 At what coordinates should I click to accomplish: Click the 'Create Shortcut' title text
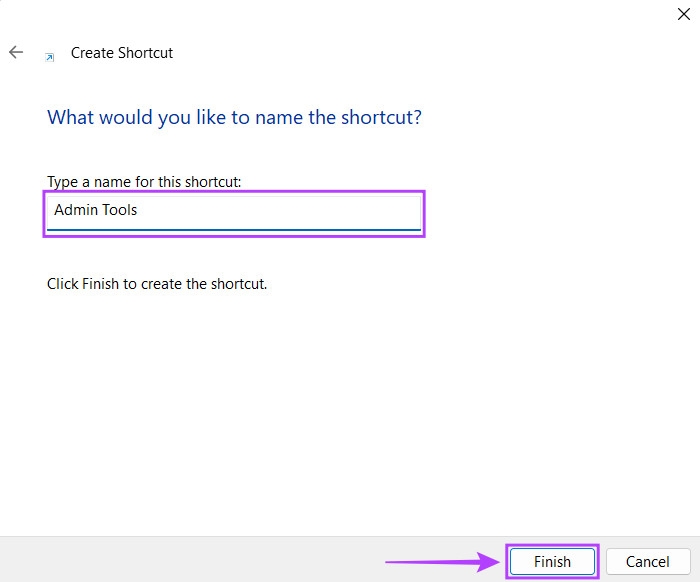122,53
